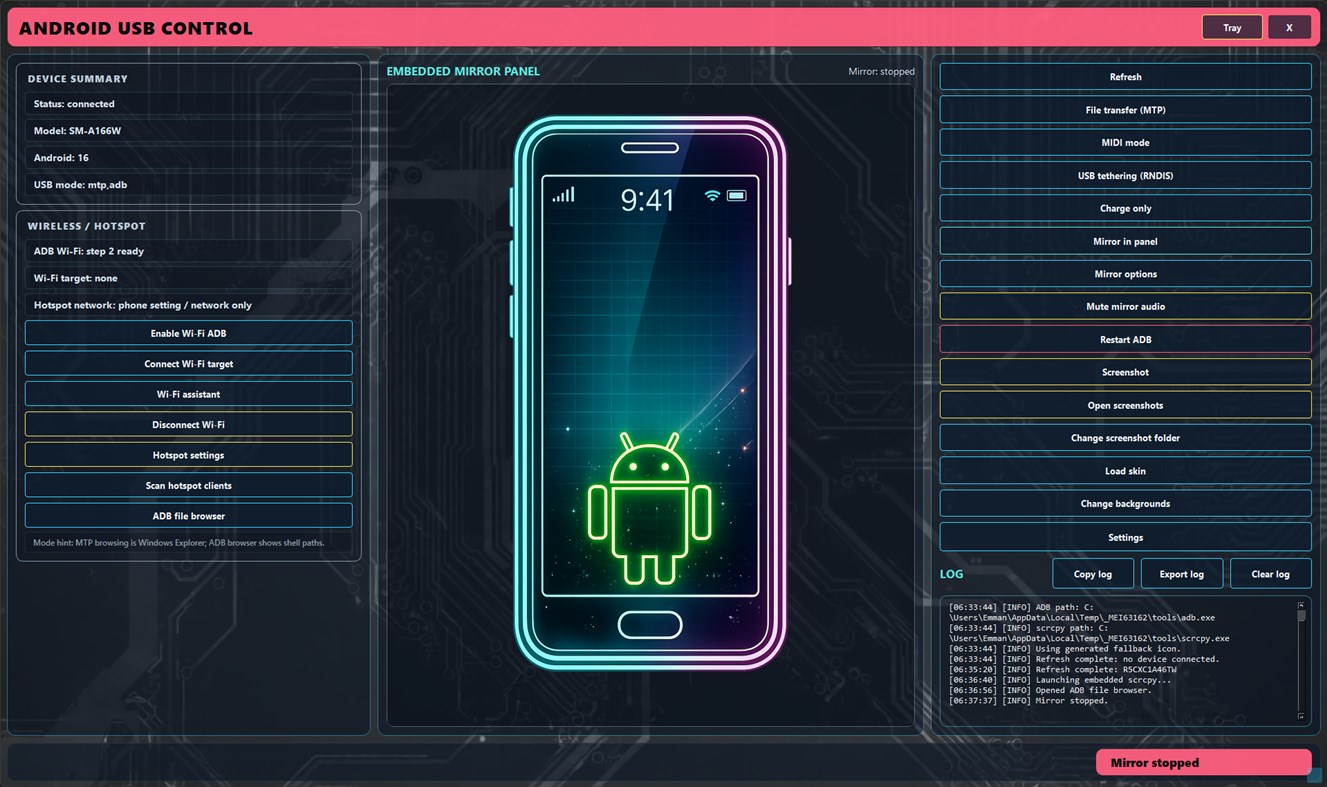Connect Wi-Fi target
The height and width of the screenshot is (787, 1327).
pos(188,364)
